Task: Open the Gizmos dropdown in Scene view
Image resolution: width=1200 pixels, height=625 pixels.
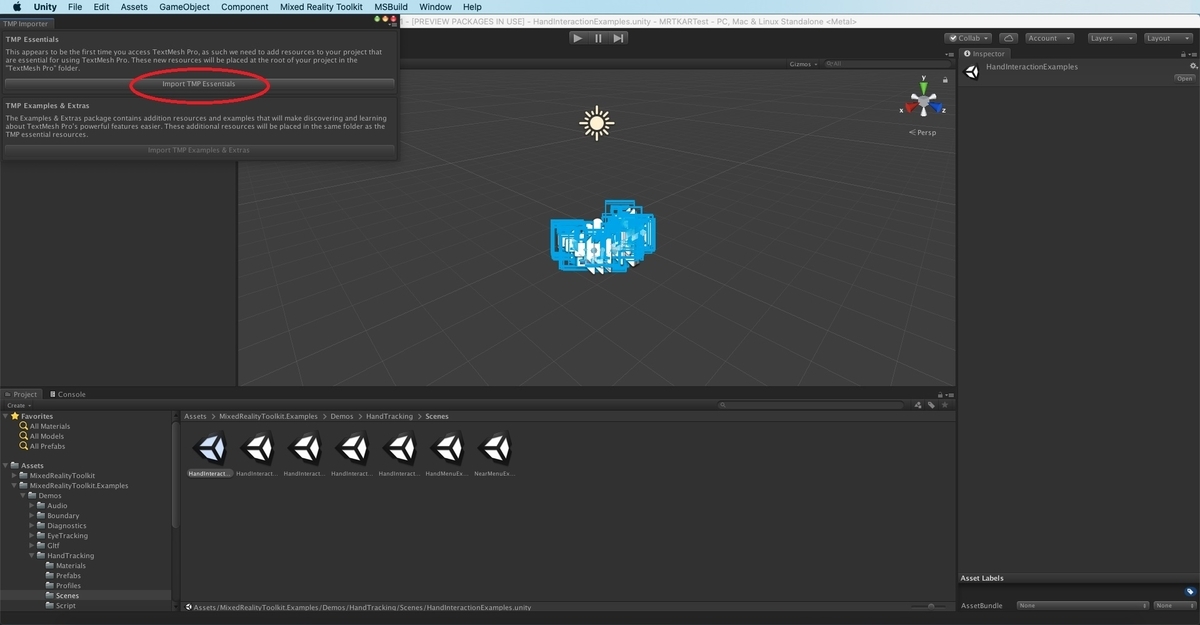Action: point(803,64)
